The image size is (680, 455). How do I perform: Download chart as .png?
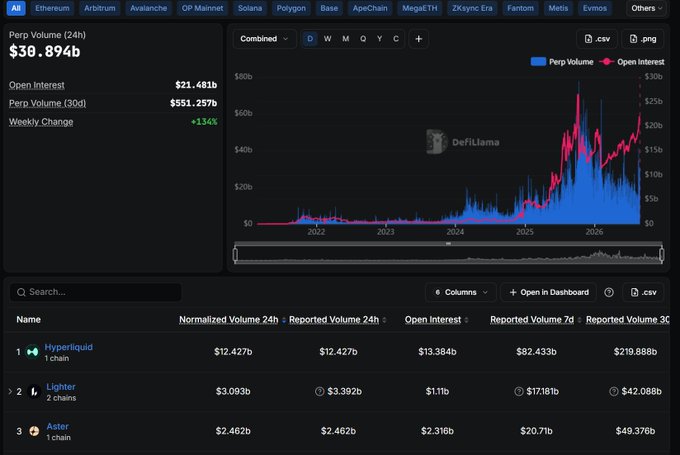[x=643, y=39]
